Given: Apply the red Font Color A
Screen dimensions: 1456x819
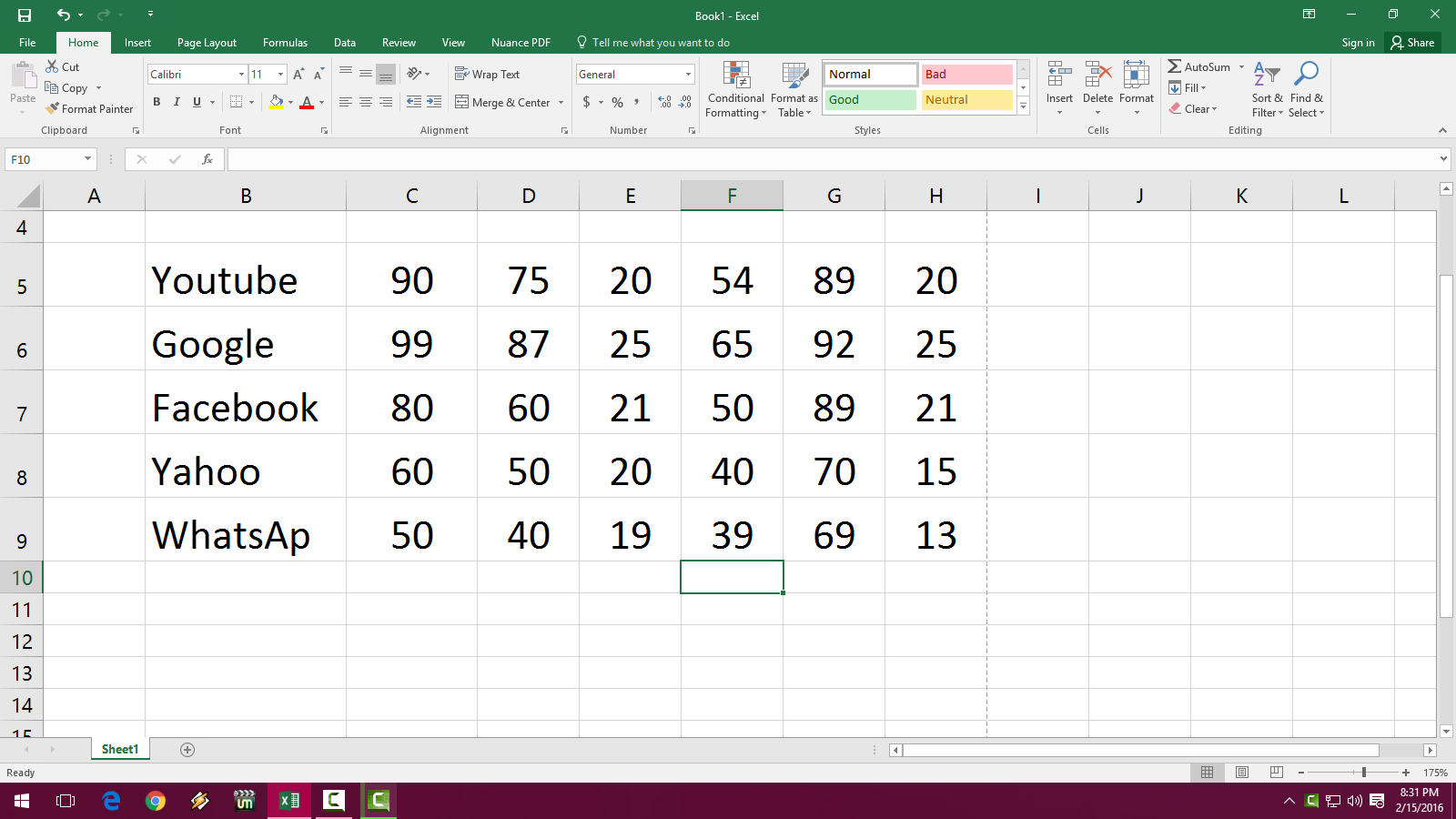Looking at the screenshot, I should point(307,102).
